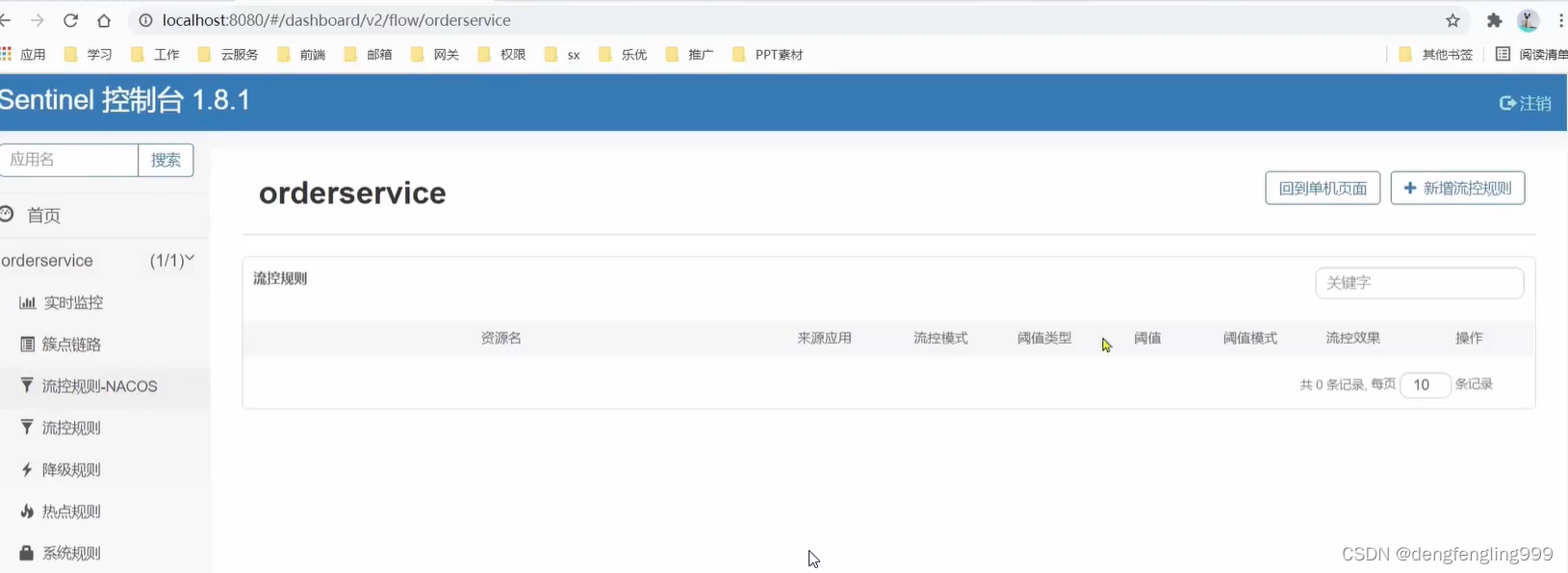Go to 首页 in the sidebar
The height and width of the screenshot is (573, 1568).
[x=43, y=216]
